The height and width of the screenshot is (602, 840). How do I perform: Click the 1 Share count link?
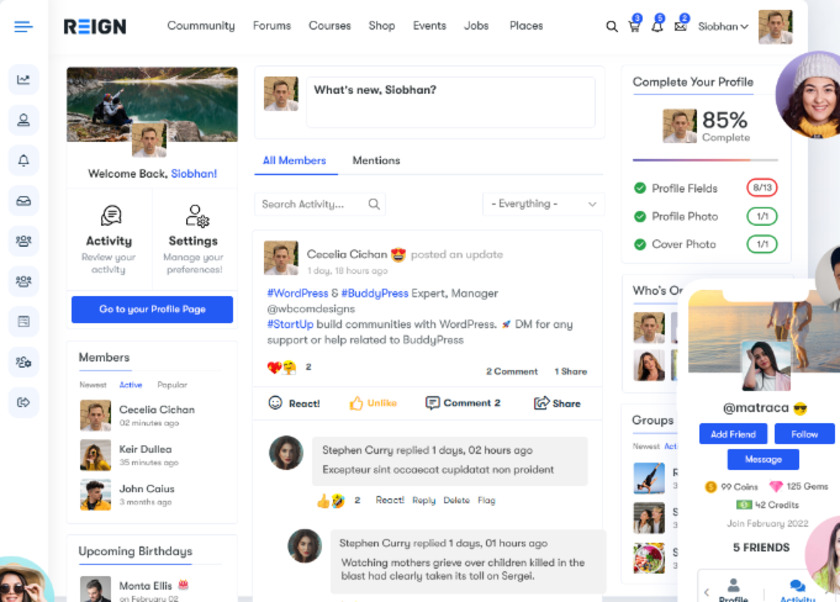[x=571, y=372]
